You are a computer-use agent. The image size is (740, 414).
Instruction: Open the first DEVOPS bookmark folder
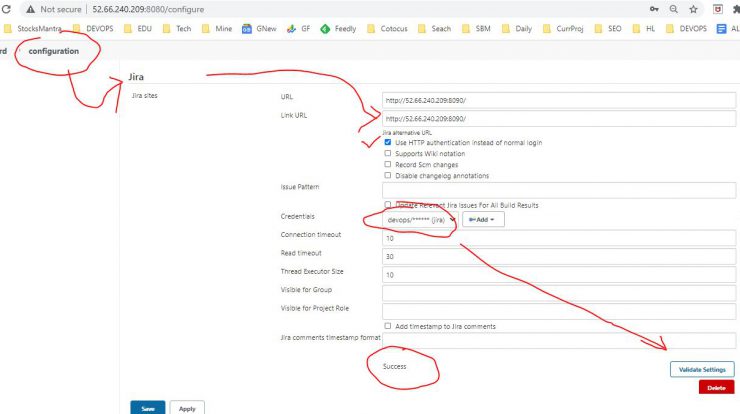93,29
